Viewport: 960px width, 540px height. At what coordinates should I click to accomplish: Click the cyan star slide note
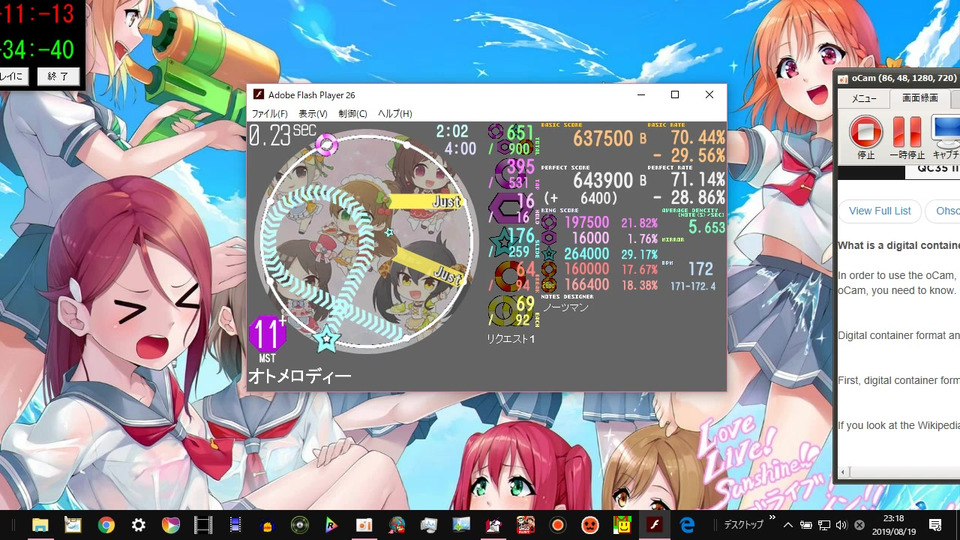[326, 339]
